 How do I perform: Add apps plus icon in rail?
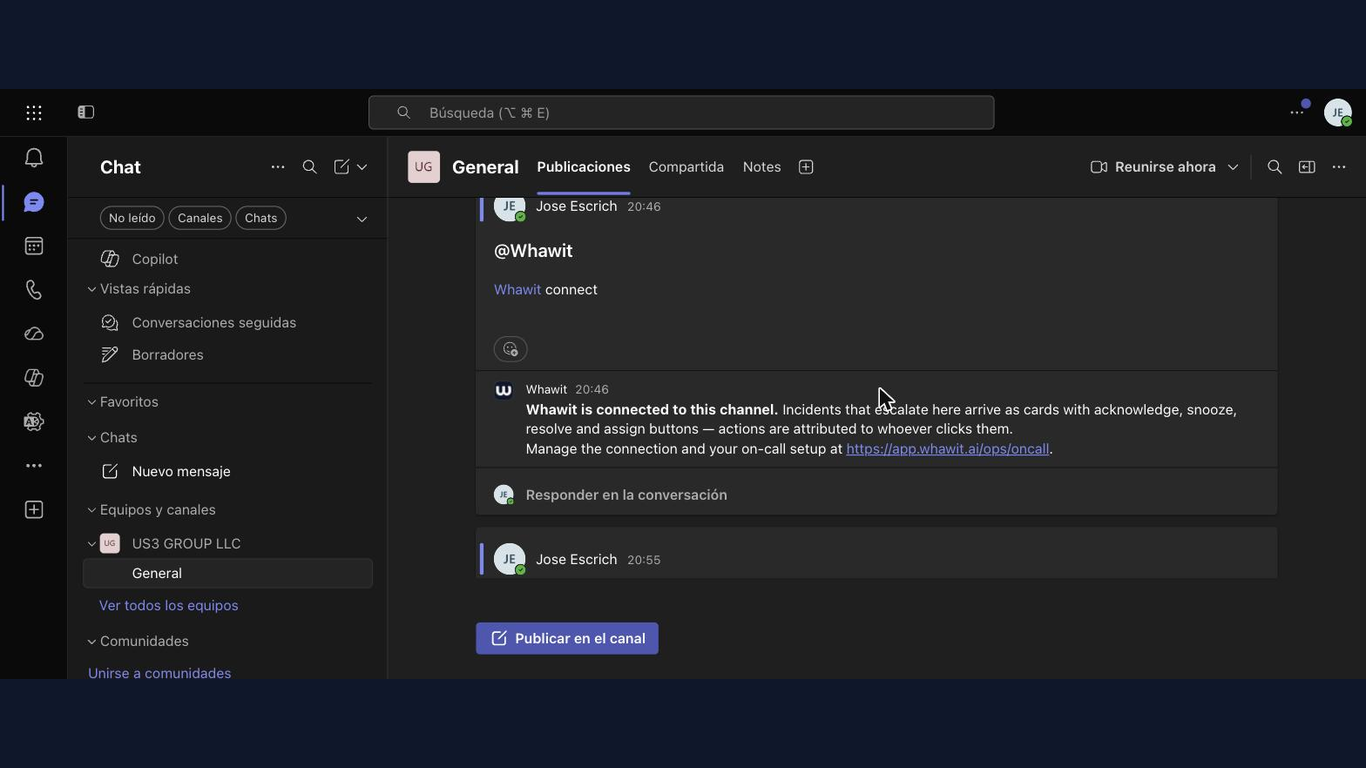click(x=34, y=510)
